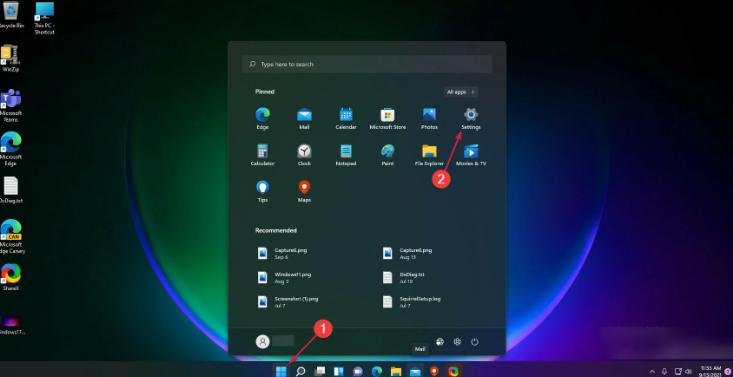Open the pinned Mail app in Start

pyautogui.click(x=304, y=118)
